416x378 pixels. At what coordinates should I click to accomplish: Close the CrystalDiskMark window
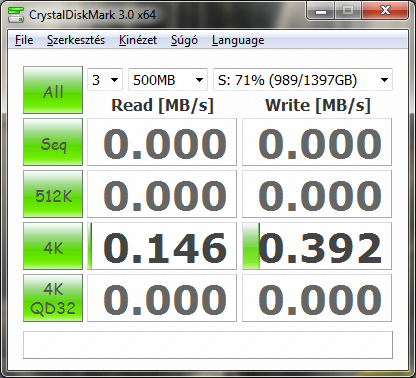pyautogui.click(x=385, y=11)
